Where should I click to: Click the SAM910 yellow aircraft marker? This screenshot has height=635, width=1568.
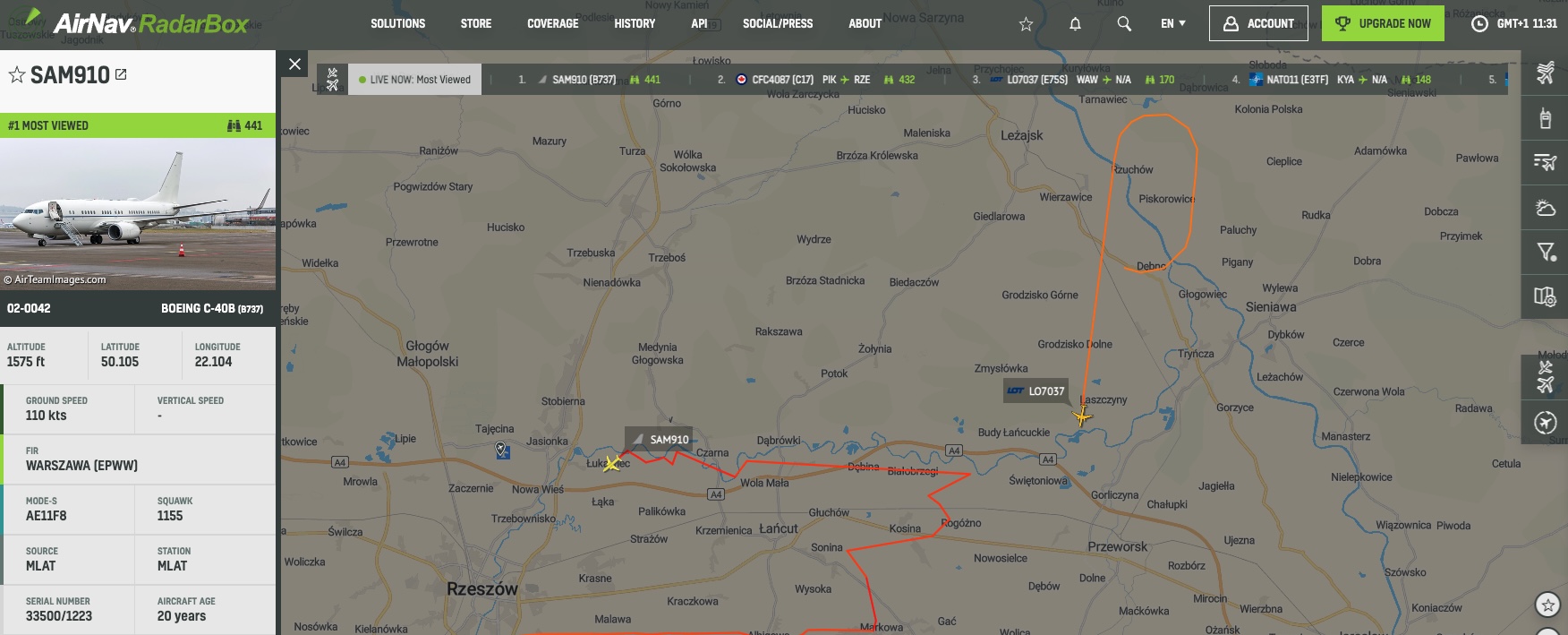click(612, 464)
